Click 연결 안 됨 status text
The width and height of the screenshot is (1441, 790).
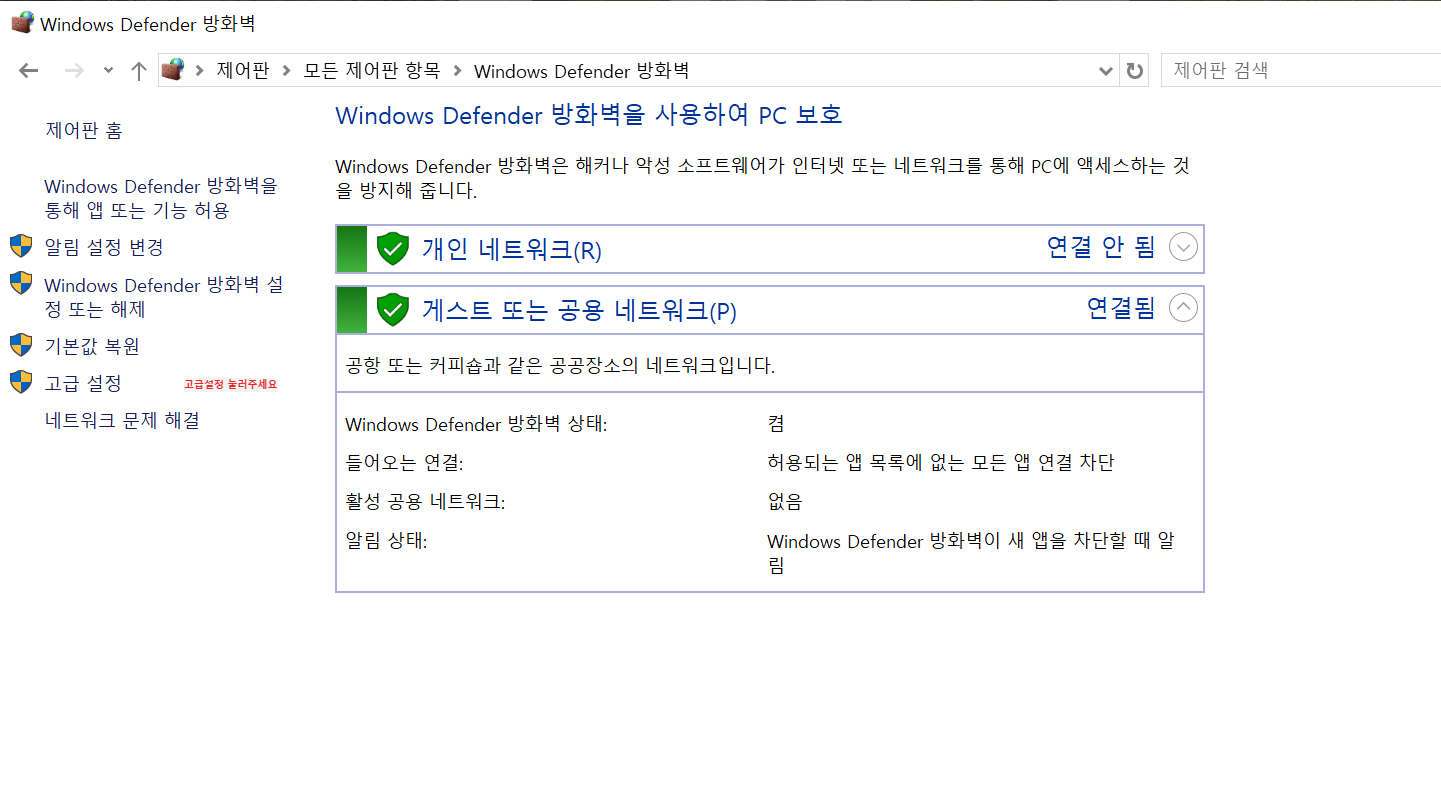point(1101,247)
